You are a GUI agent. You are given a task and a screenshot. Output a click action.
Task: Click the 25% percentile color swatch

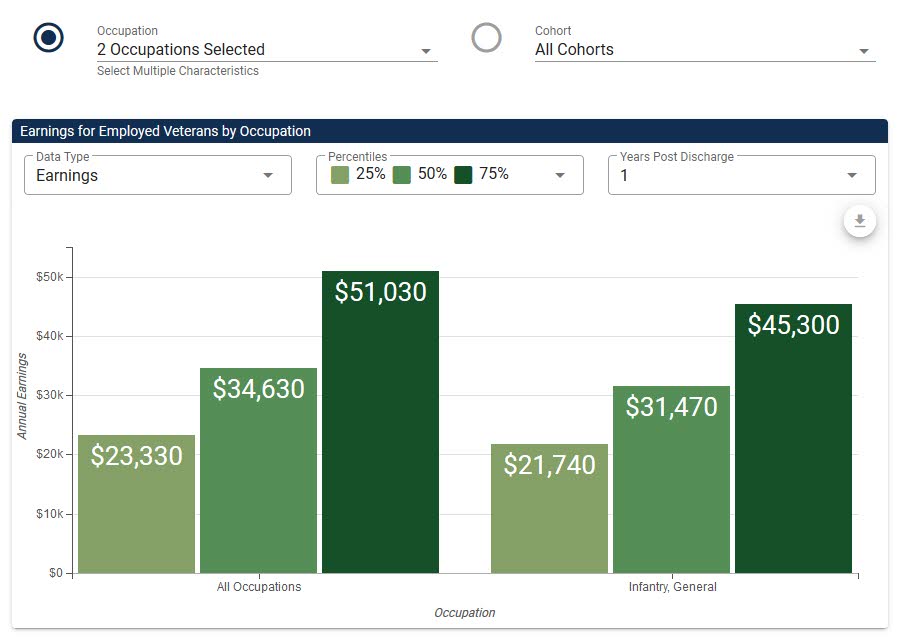point(340,175)
